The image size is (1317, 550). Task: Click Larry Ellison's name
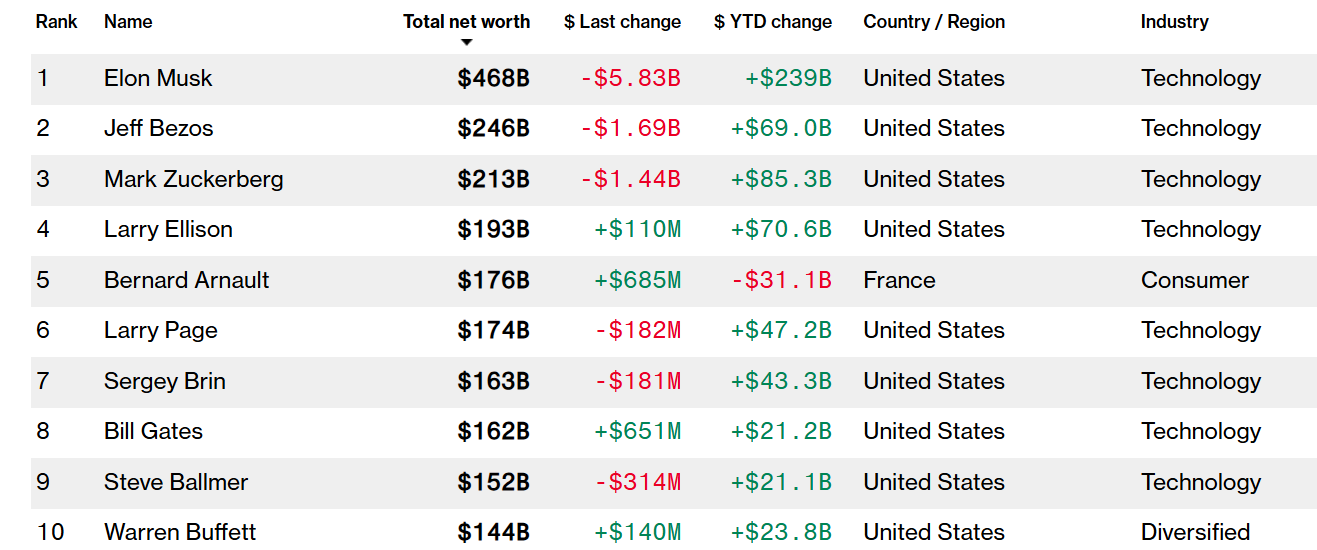[168, 229]
